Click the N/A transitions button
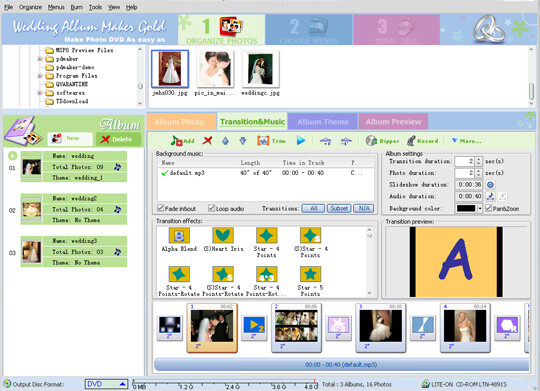Screen dimensions: 540x391 tap(364, 208)
